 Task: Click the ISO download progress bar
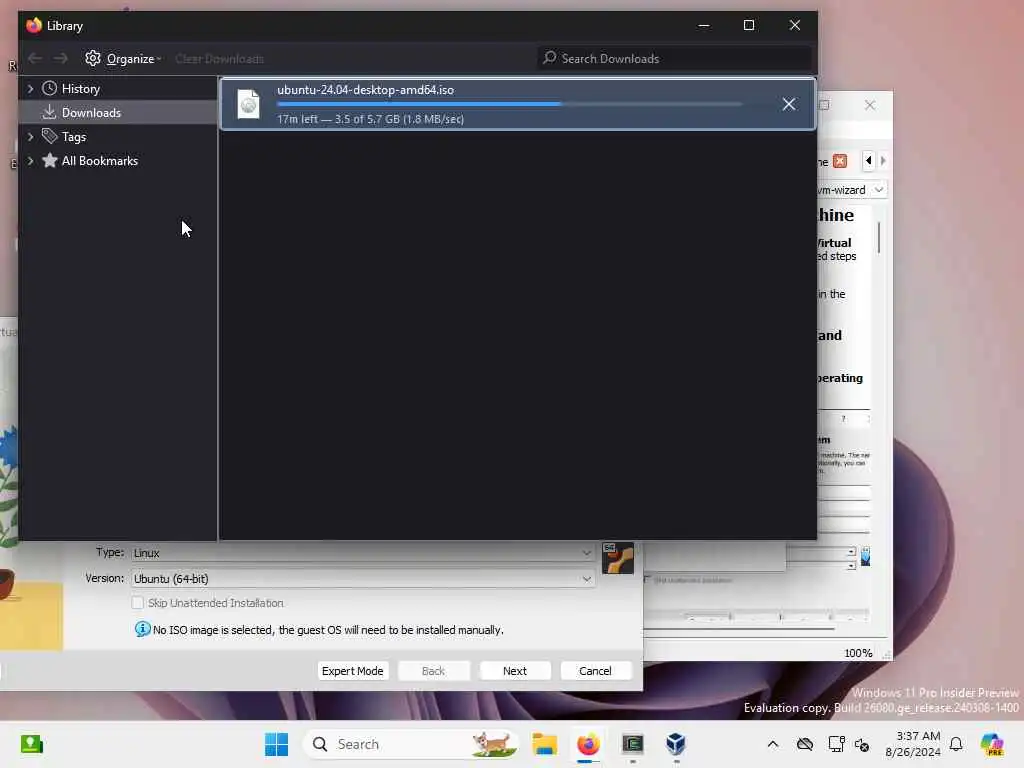[x=509, y=104]
